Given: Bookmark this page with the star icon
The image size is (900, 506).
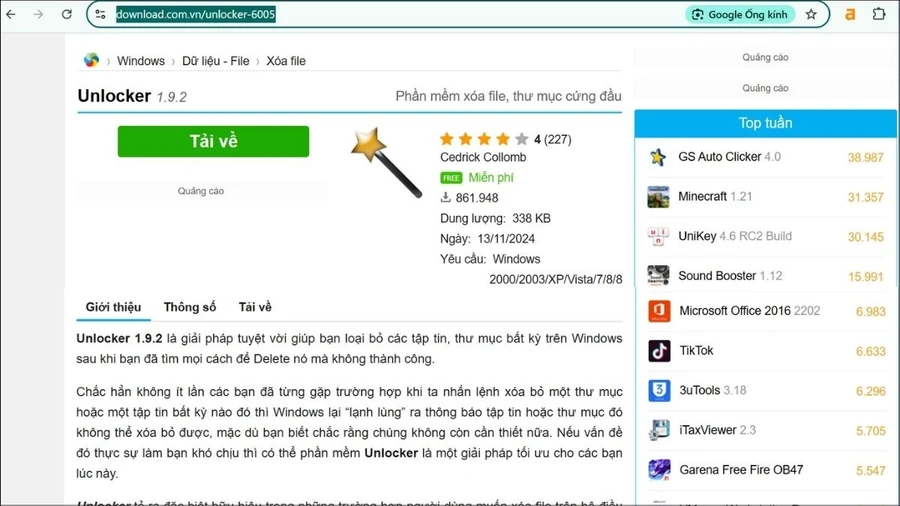Looking at the screenshot, I should [x=811, y=14].
